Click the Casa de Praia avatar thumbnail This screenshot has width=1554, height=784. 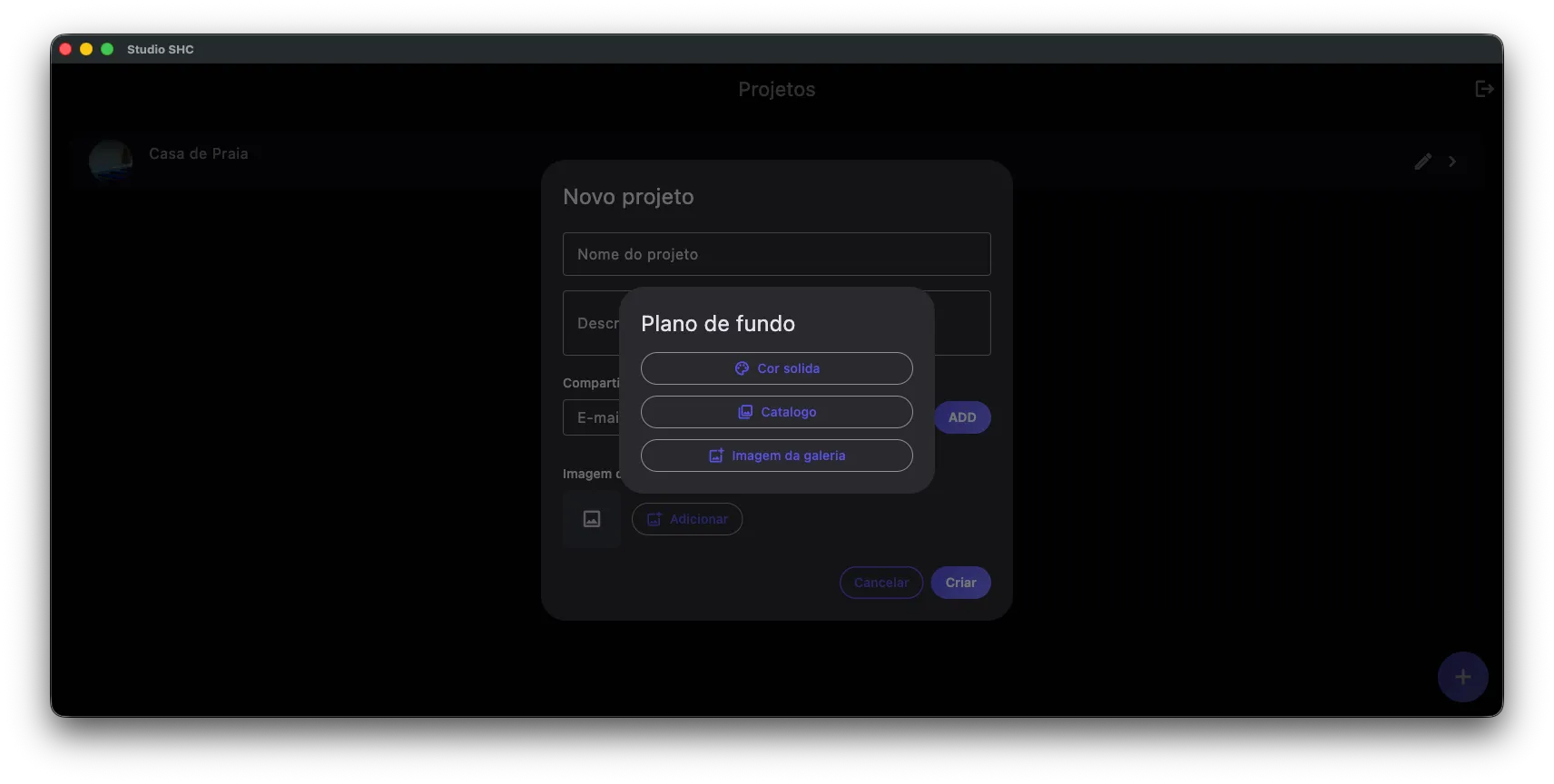pos(111,162)
